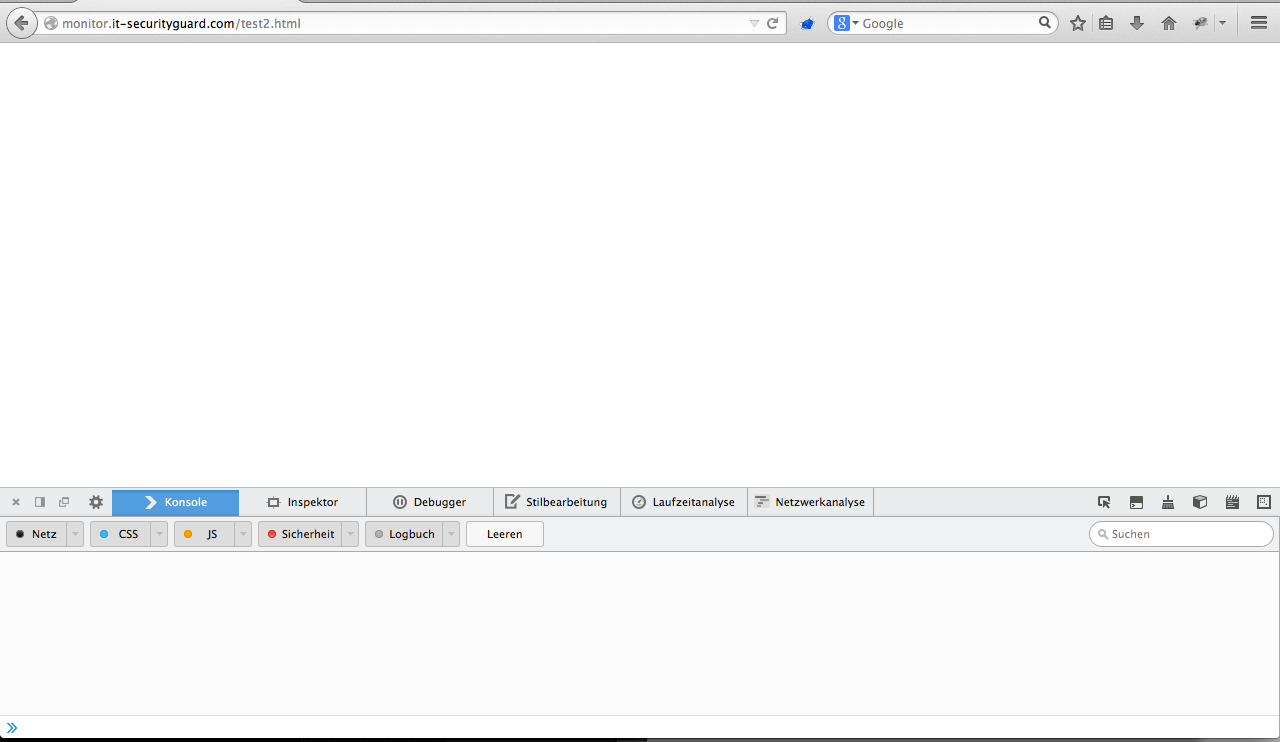Open the Firefox hamburger menu

coord(1259,23)
